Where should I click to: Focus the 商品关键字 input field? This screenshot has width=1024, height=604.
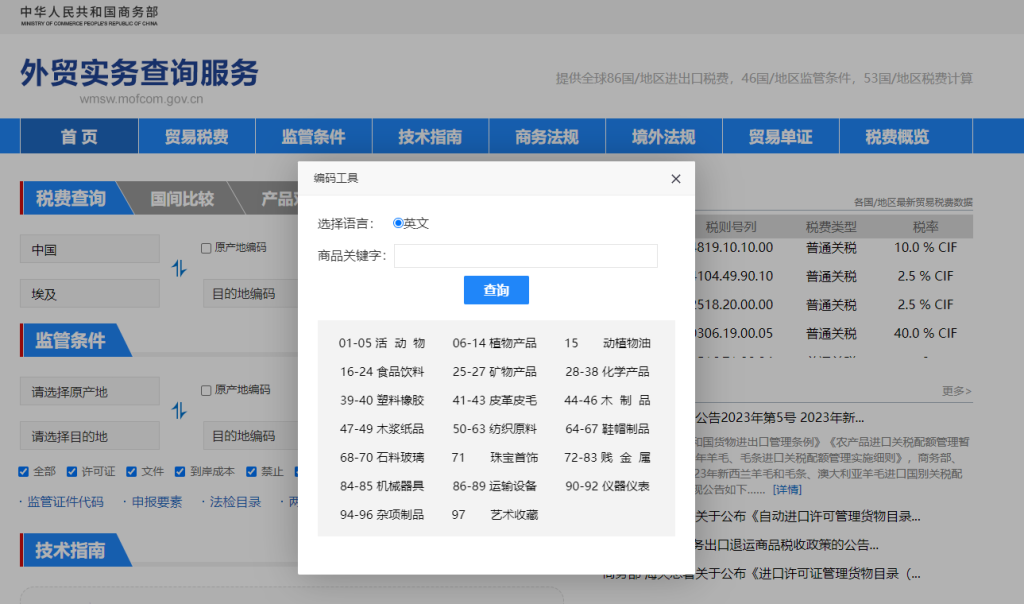(525, 256)
